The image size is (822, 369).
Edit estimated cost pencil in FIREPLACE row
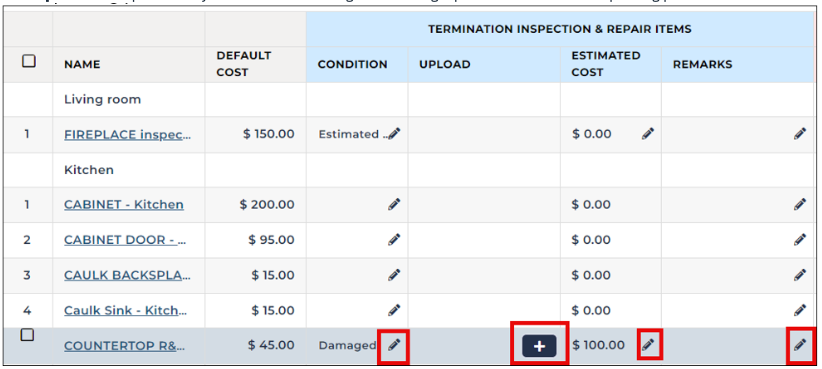(648, 134)
